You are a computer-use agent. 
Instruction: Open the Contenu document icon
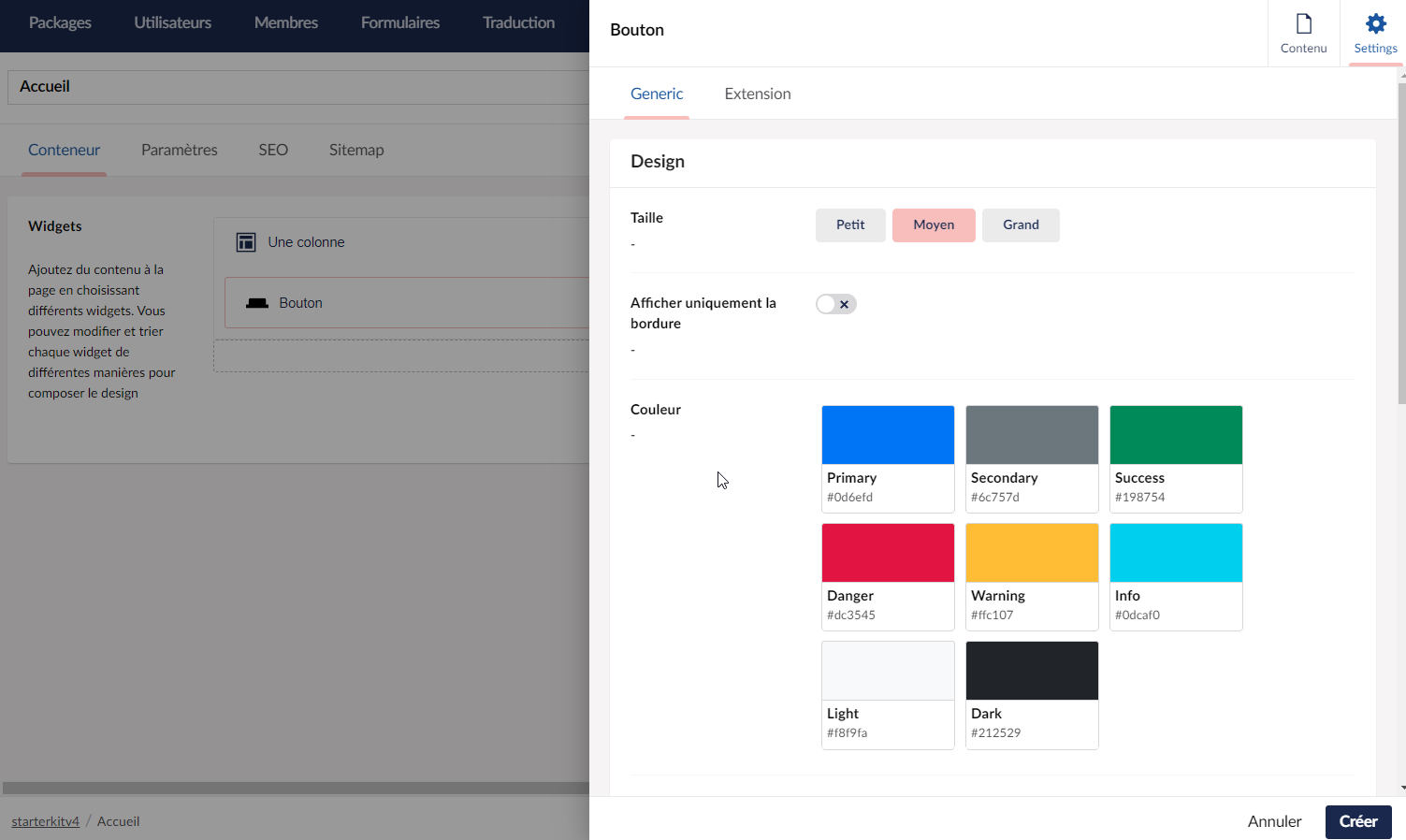1303,23
